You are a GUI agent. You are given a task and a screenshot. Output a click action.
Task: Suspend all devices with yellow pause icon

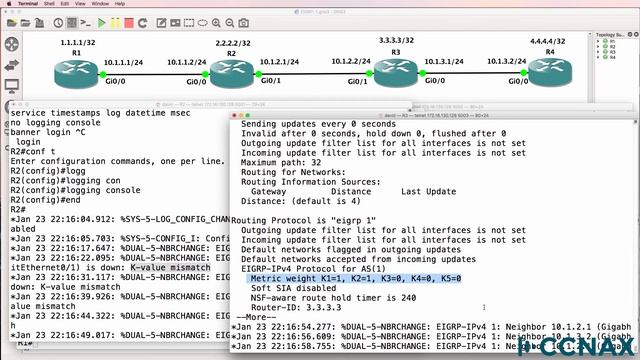(116, 23)
